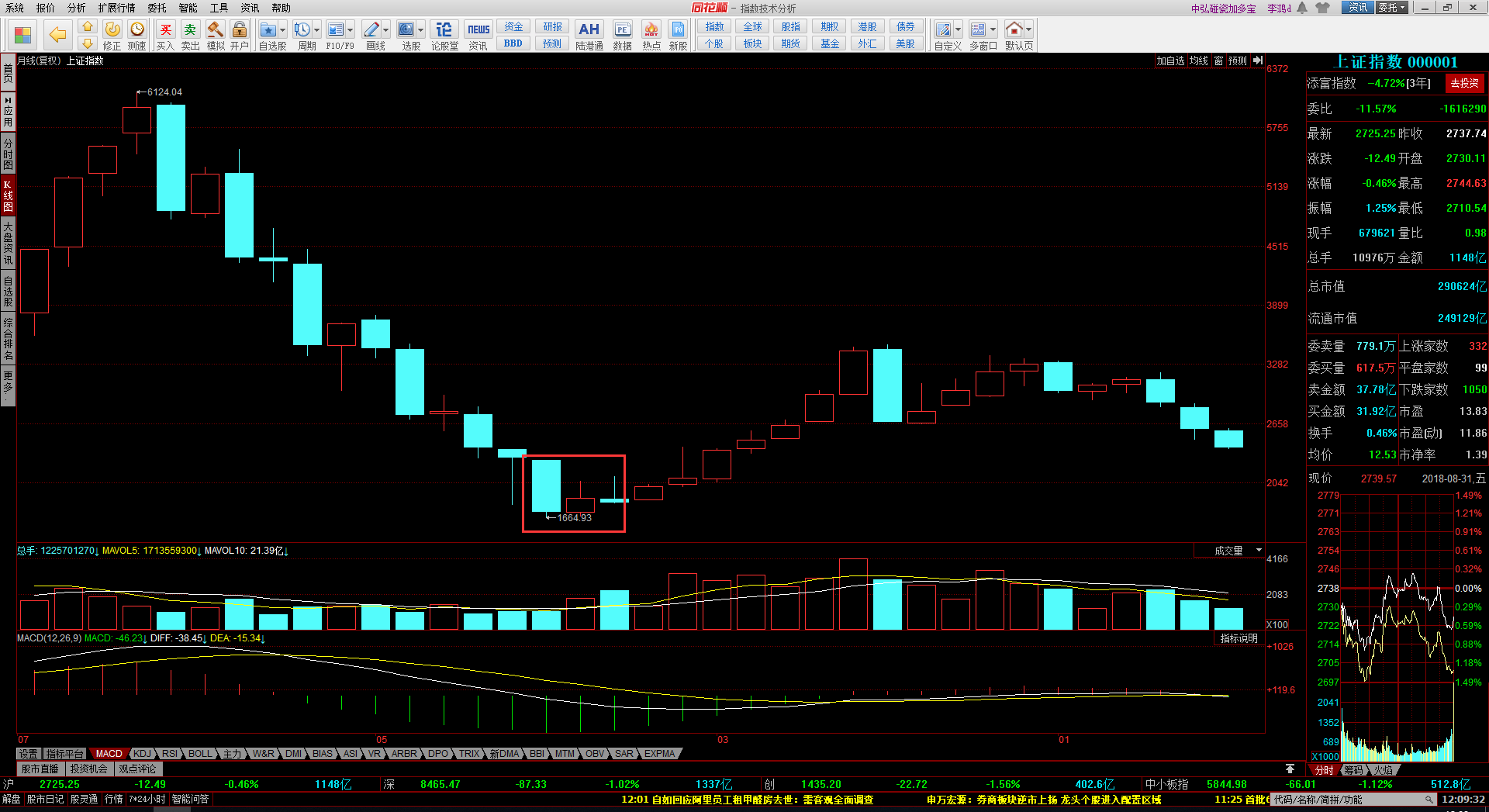The height and width of the screenshot is (812, 1489).
Task: Click the 资金 toolbar button
Action: (x=513, y=27)
